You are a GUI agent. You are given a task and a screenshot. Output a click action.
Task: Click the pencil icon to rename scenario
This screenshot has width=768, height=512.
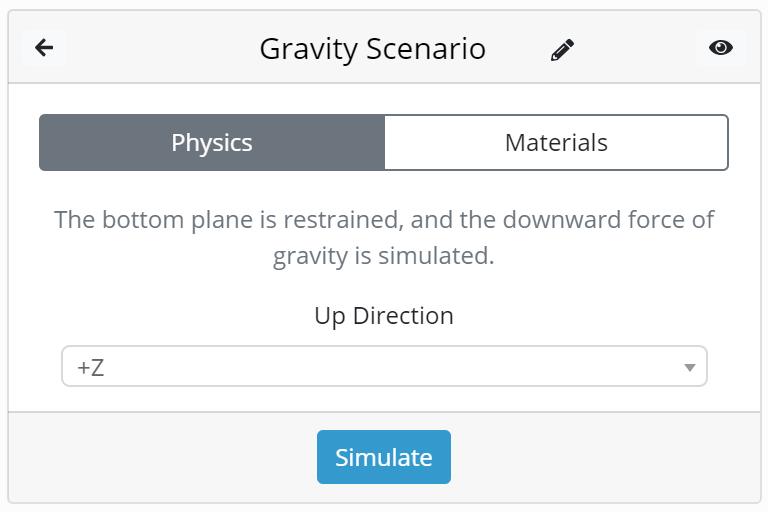tap(562, 49)
